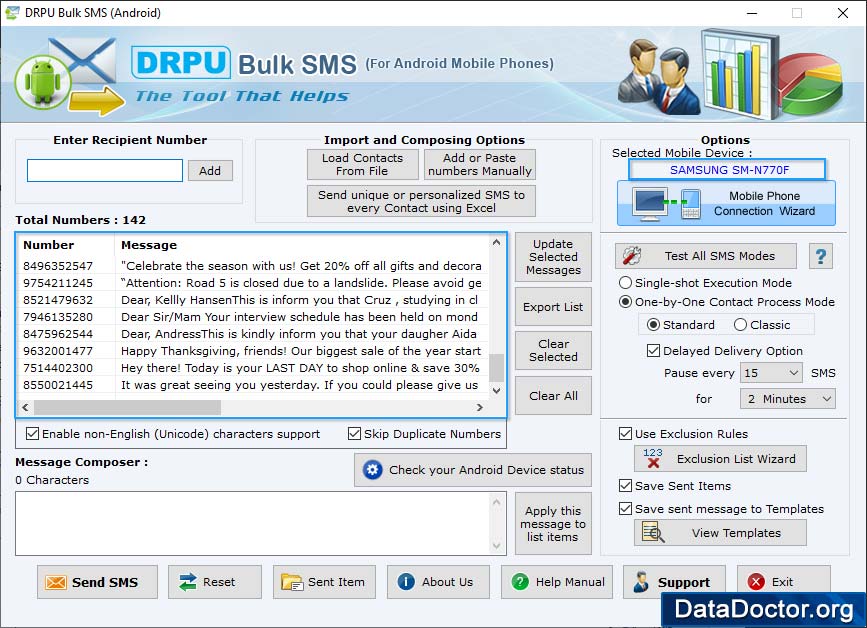The height and width of the screenshot is (628, 867).
Task: Click the Android robot logo icon
Action: (43, 83)
